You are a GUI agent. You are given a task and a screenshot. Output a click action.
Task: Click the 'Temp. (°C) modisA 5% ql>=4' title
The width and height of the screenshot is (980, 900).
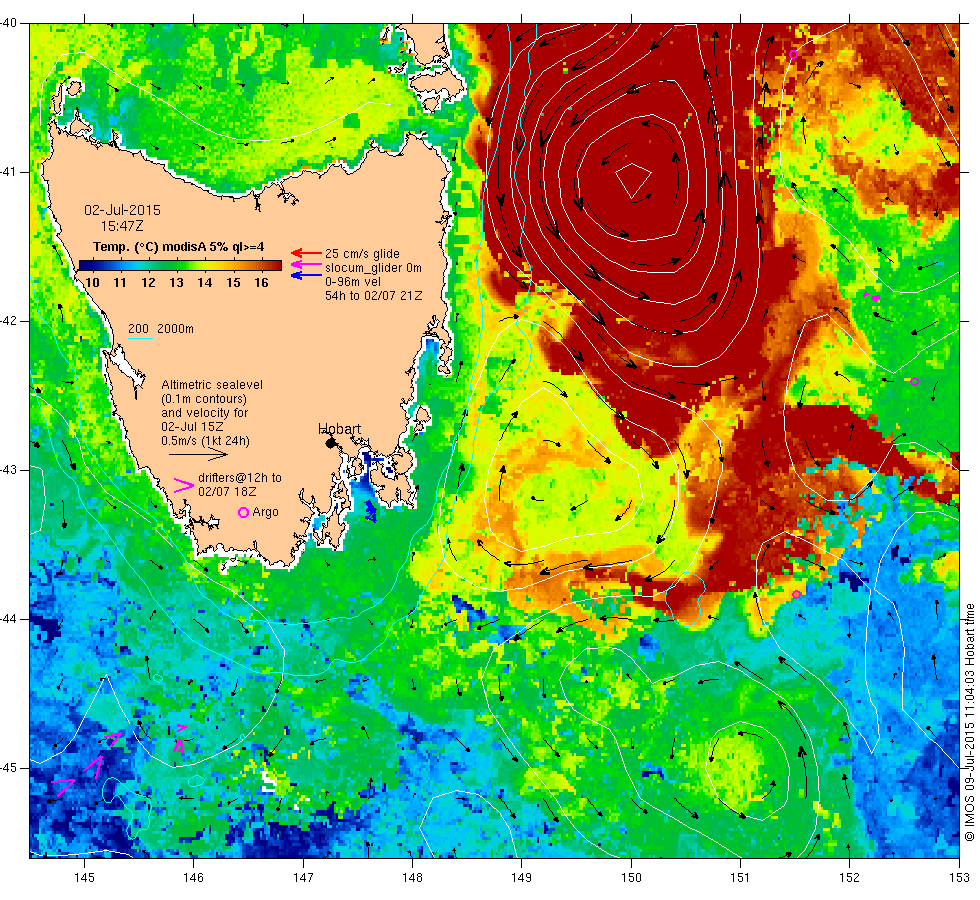point(179,247)
